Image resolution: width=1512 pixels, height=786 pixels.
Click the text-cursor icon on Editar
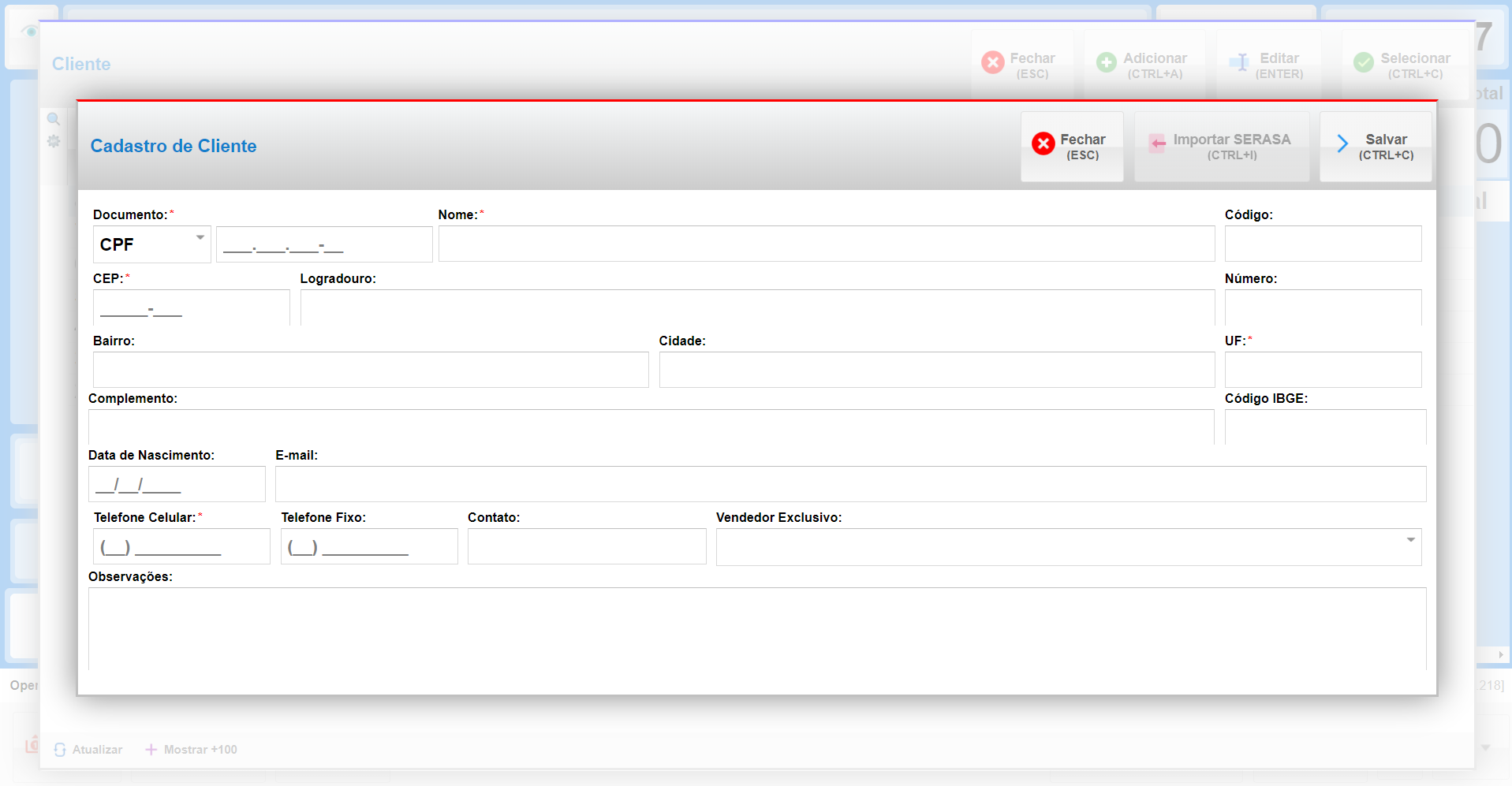click(1240, 62)
